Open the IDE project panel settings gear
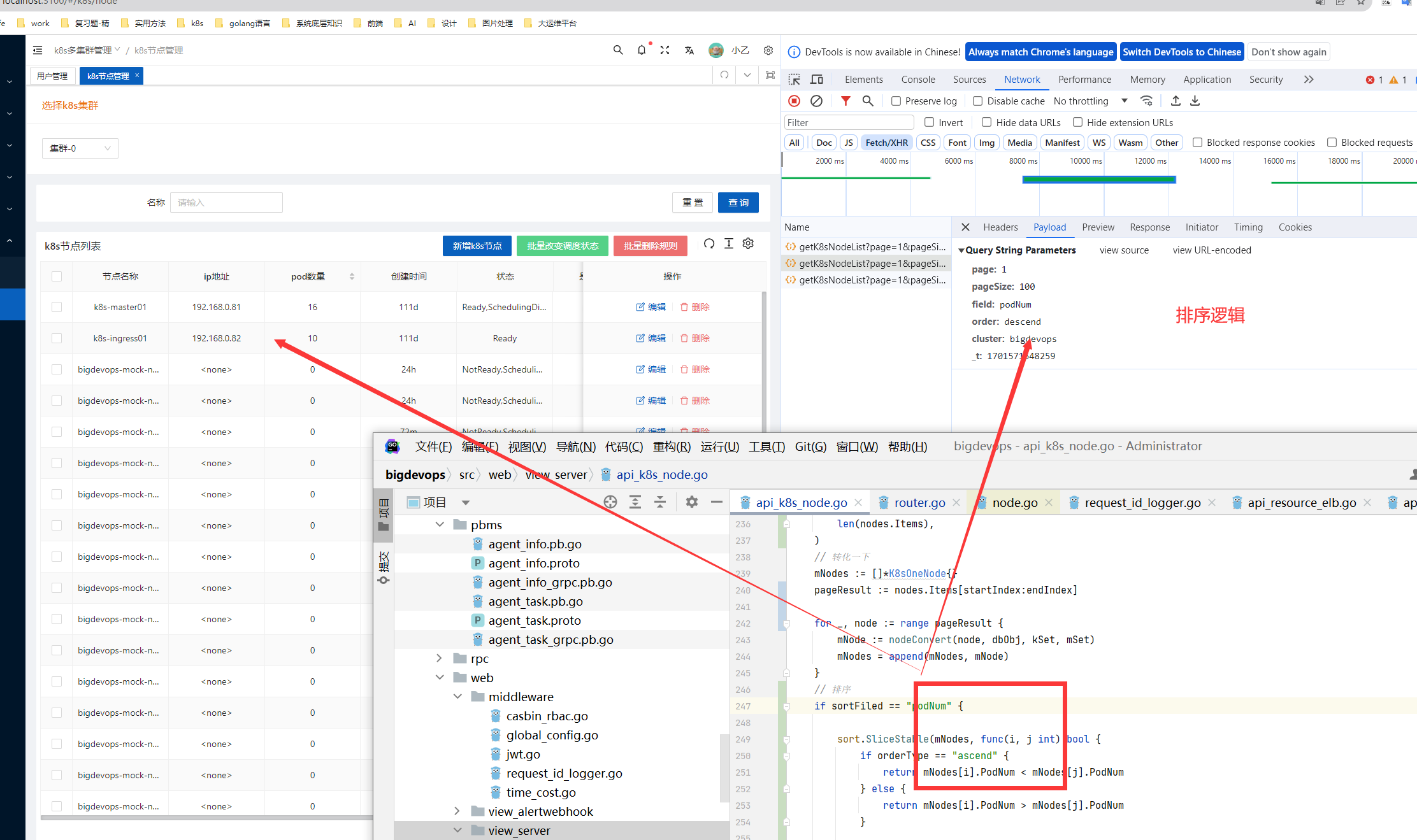This screenshot has height=840, width=1417. 692,502
